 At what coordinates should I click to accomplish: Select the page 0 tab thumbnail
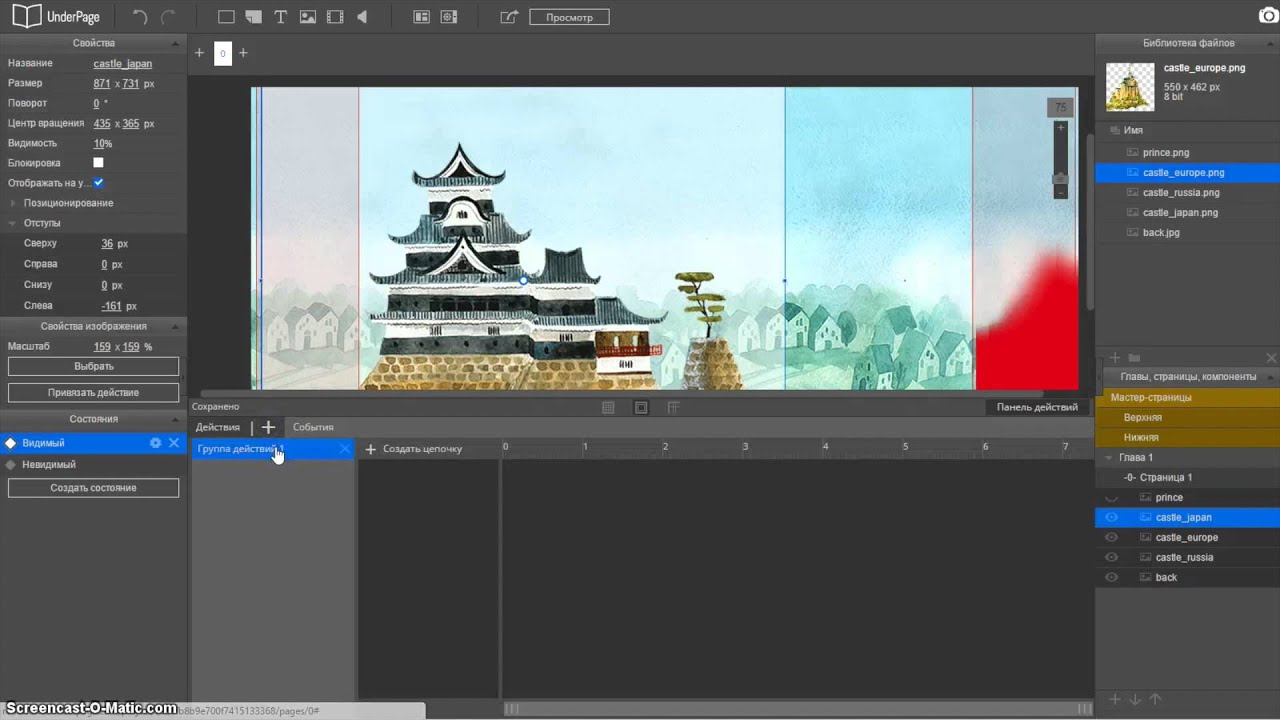pyautogui.click(x=223, y=54)
